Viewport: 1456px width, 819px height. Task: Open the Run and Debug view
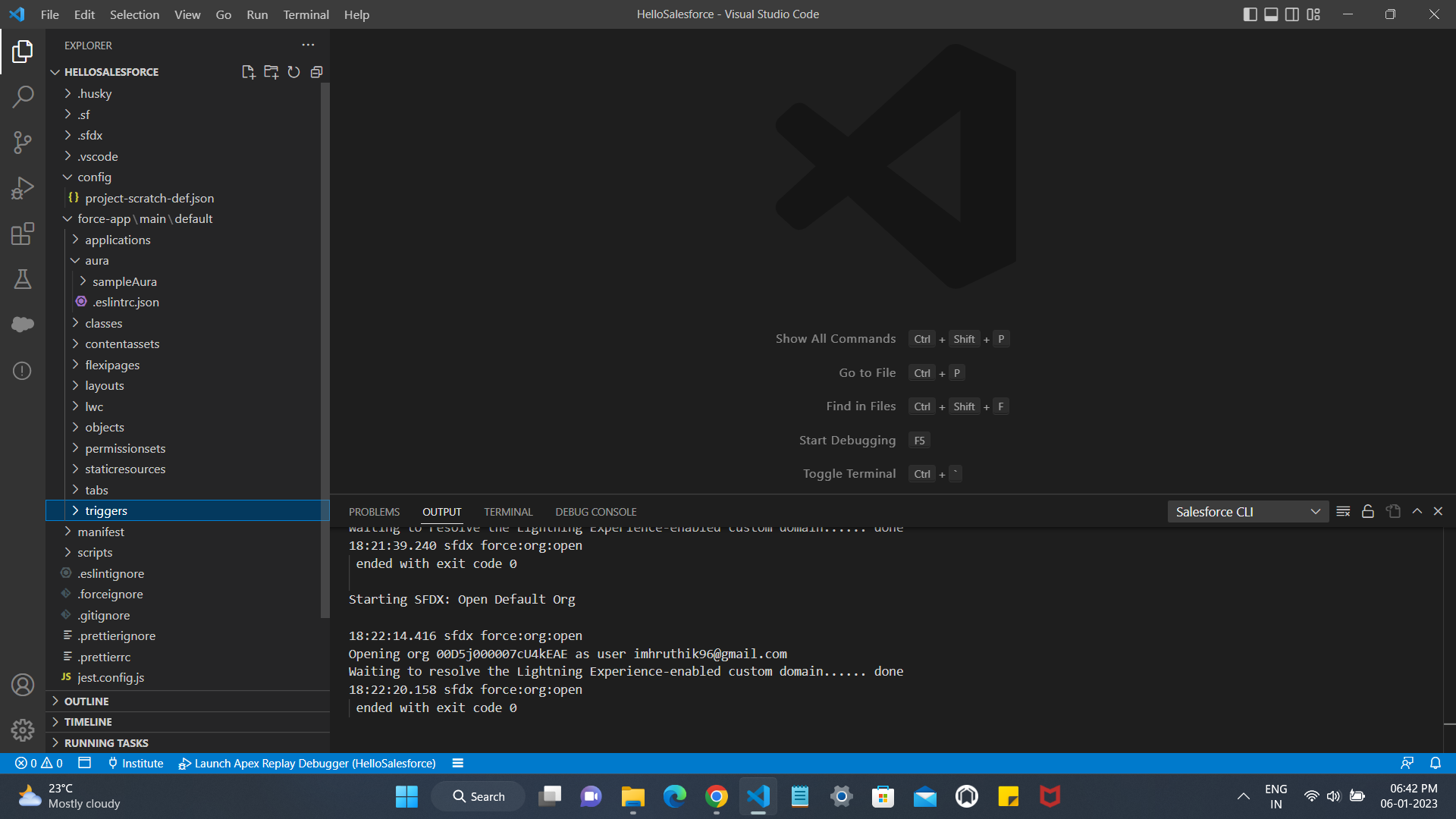coord(23,188)
